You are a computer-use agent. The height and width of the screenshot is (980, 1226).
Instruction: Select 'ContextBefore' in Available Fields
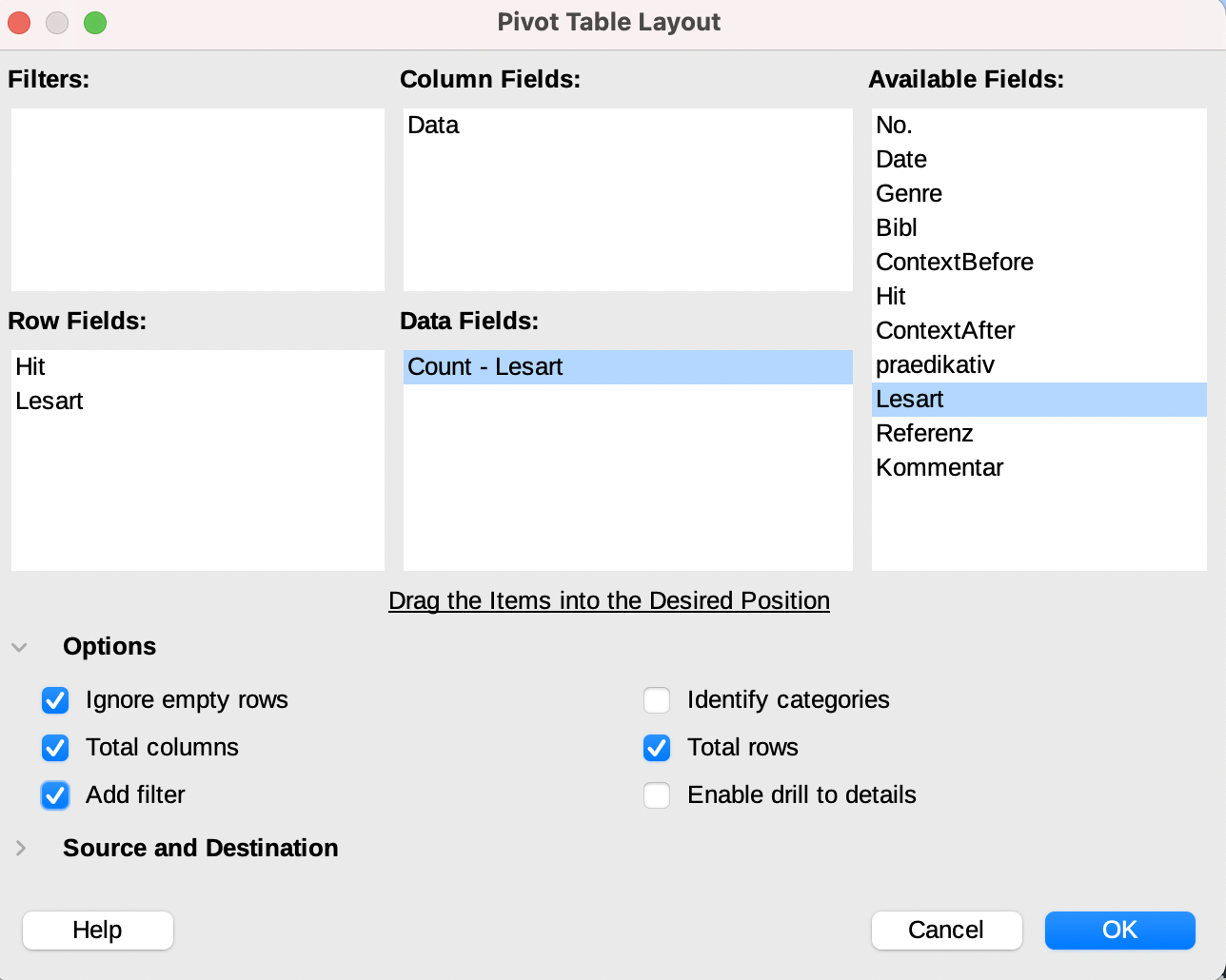(x=1039, y=263)
